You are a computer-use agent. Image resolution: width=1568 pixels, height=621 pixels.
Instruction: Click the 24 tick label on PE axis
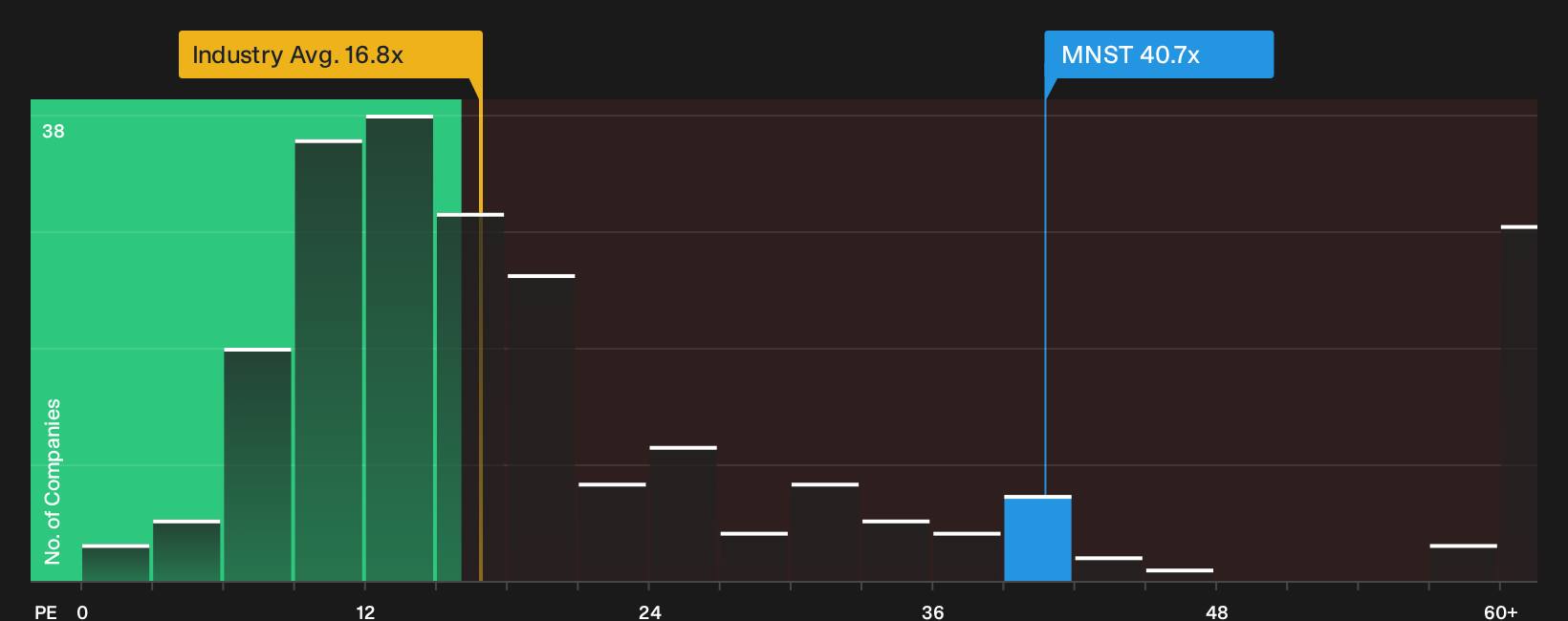[650, 612]
